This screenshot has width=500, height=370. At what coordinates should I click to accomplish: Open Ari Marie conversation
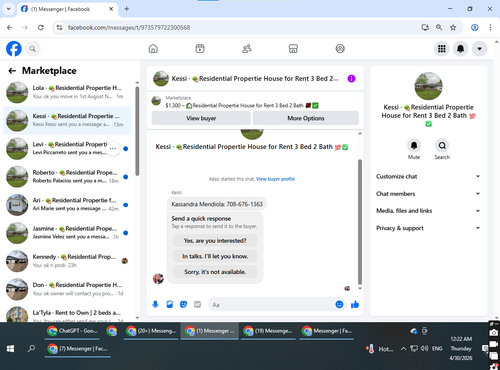(x=67, y=204)
